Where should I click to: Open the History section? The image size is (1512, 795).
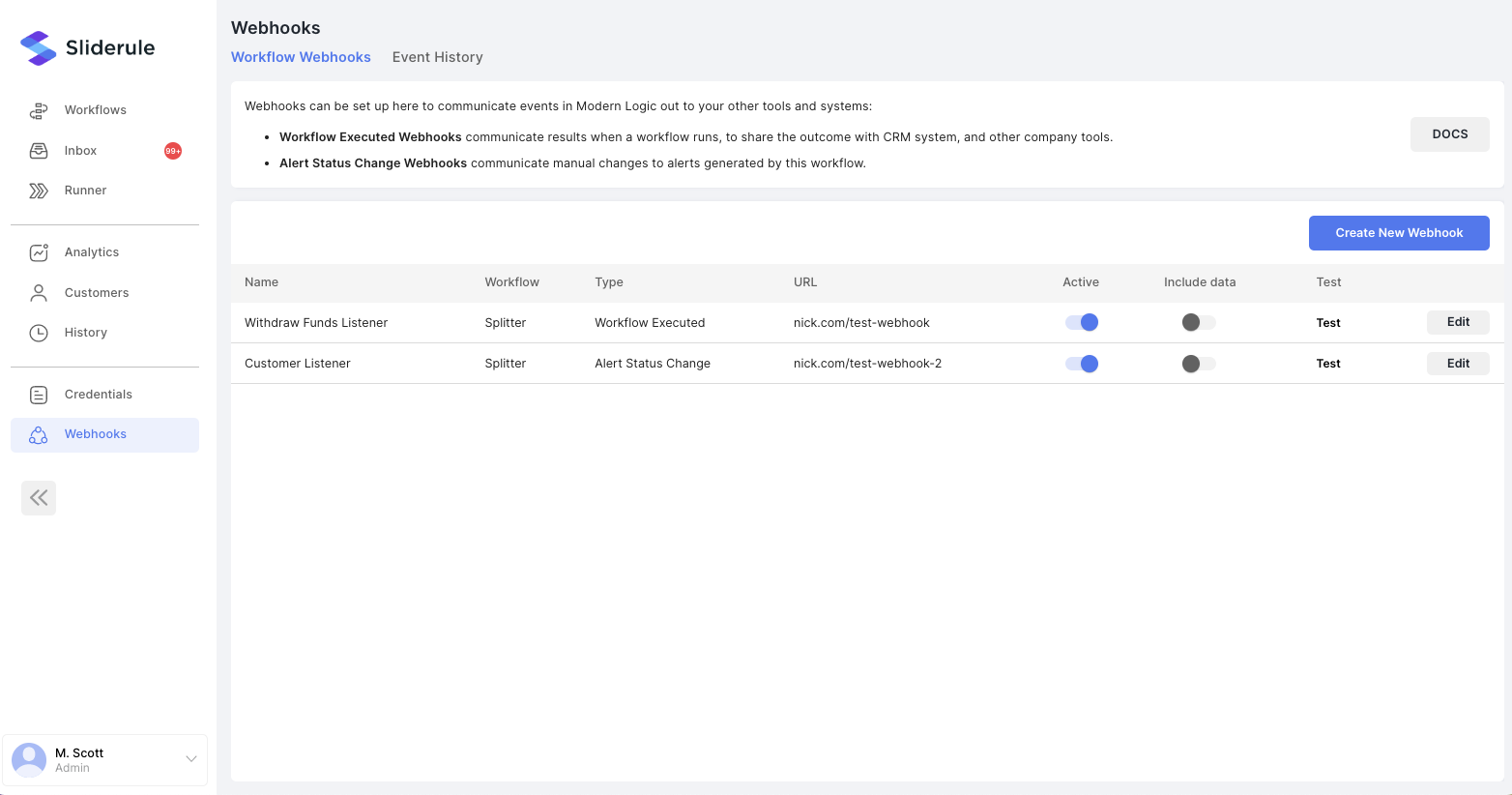[104, 333]
